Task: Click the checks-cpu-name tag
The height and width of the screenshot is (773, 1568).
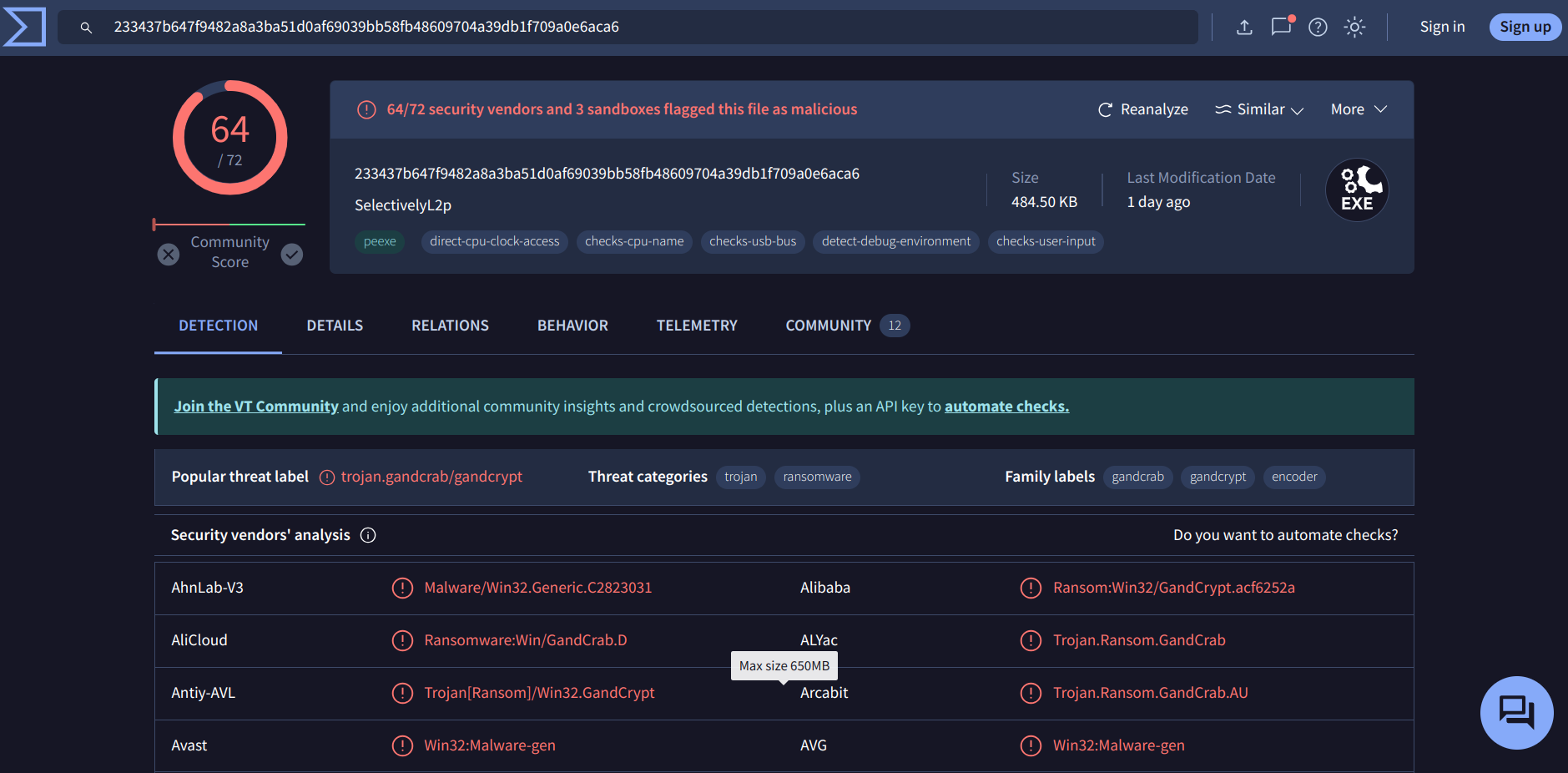Action: pyautogui.click(x=634, y=241)
